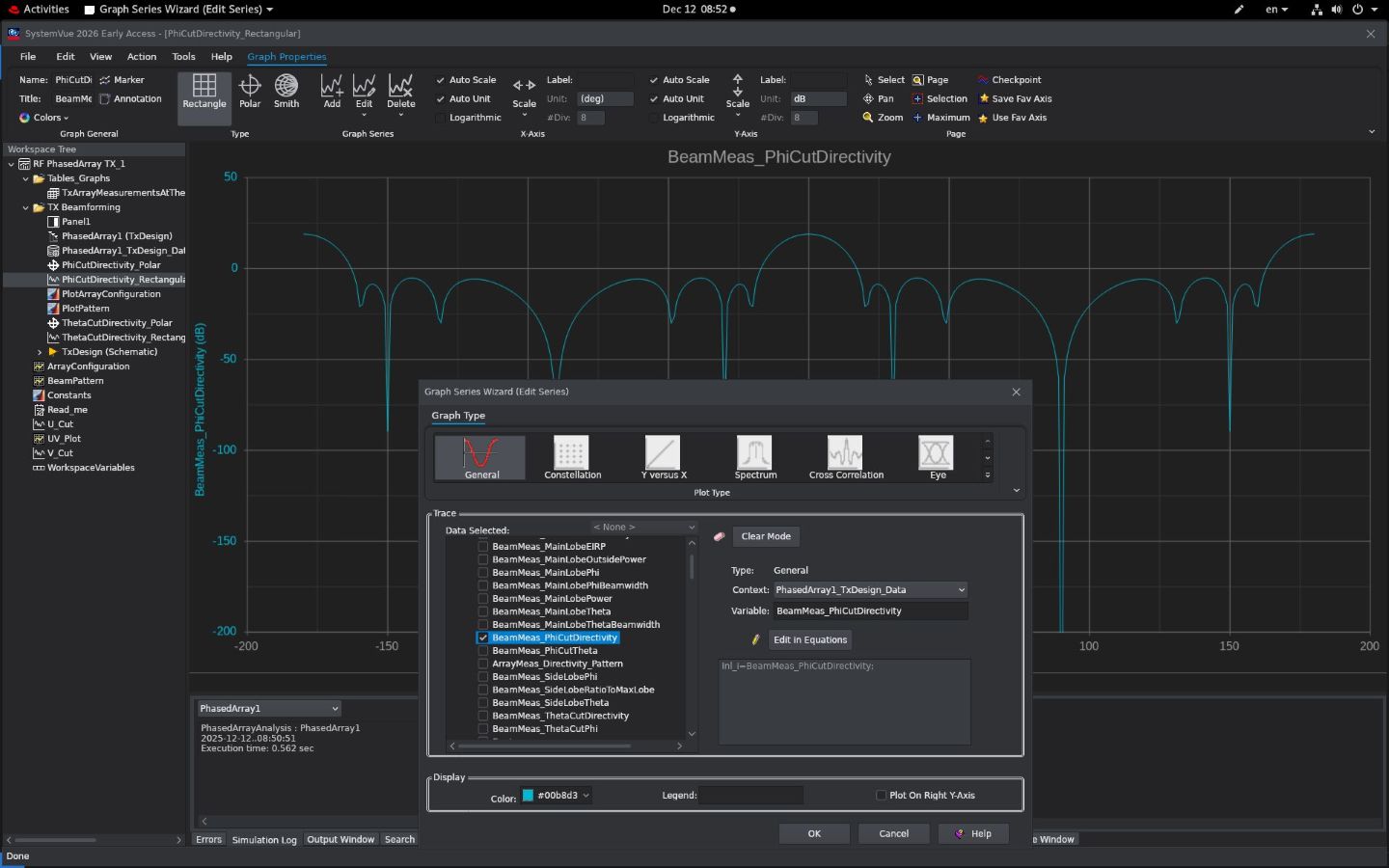The width and height of the screenshot is (1389, 868).
Task: Open system volume indicator in top bar
Action: [x=1336, y=9]
